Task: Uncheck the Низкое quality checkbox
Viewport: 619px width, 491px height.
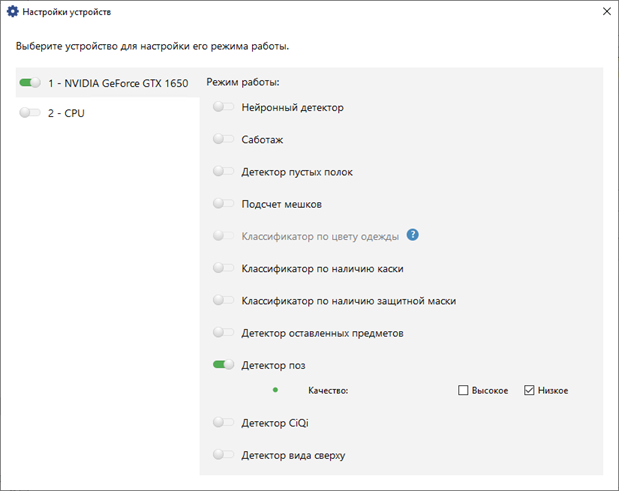Action: (x=530, y=390)
